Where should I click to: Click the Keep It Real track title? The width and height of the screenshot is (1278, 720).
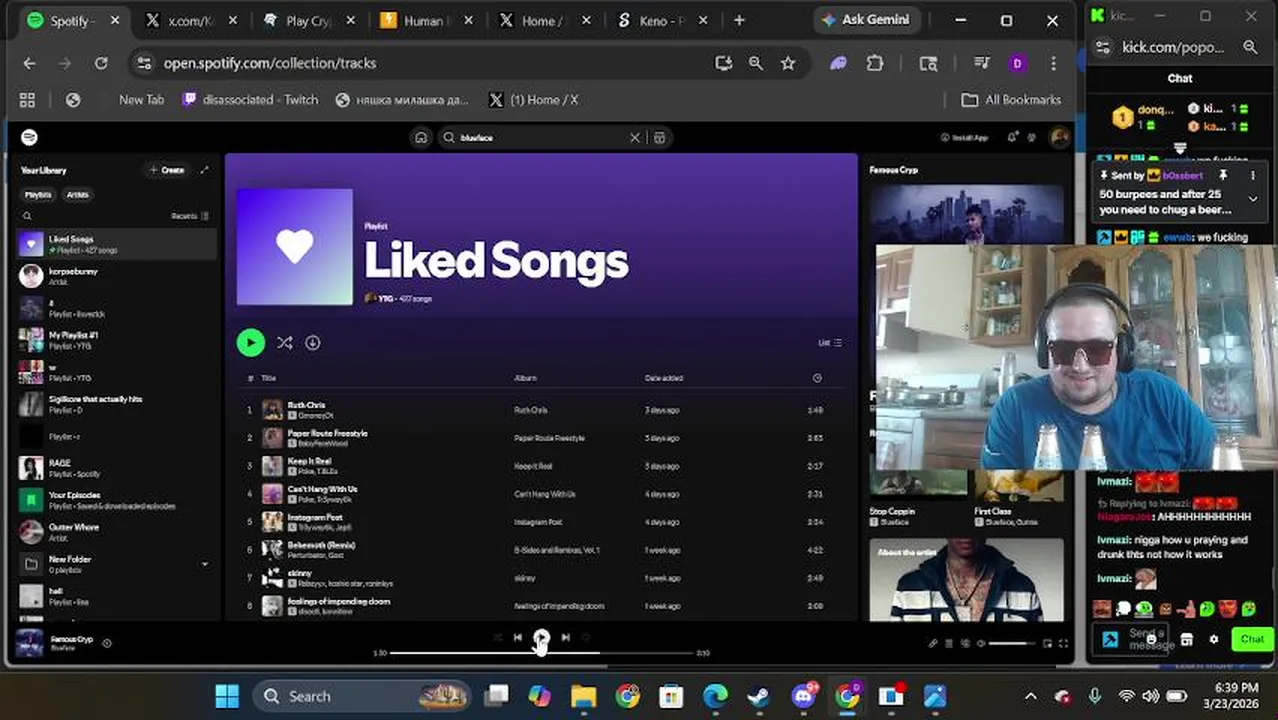click(309, 461)
